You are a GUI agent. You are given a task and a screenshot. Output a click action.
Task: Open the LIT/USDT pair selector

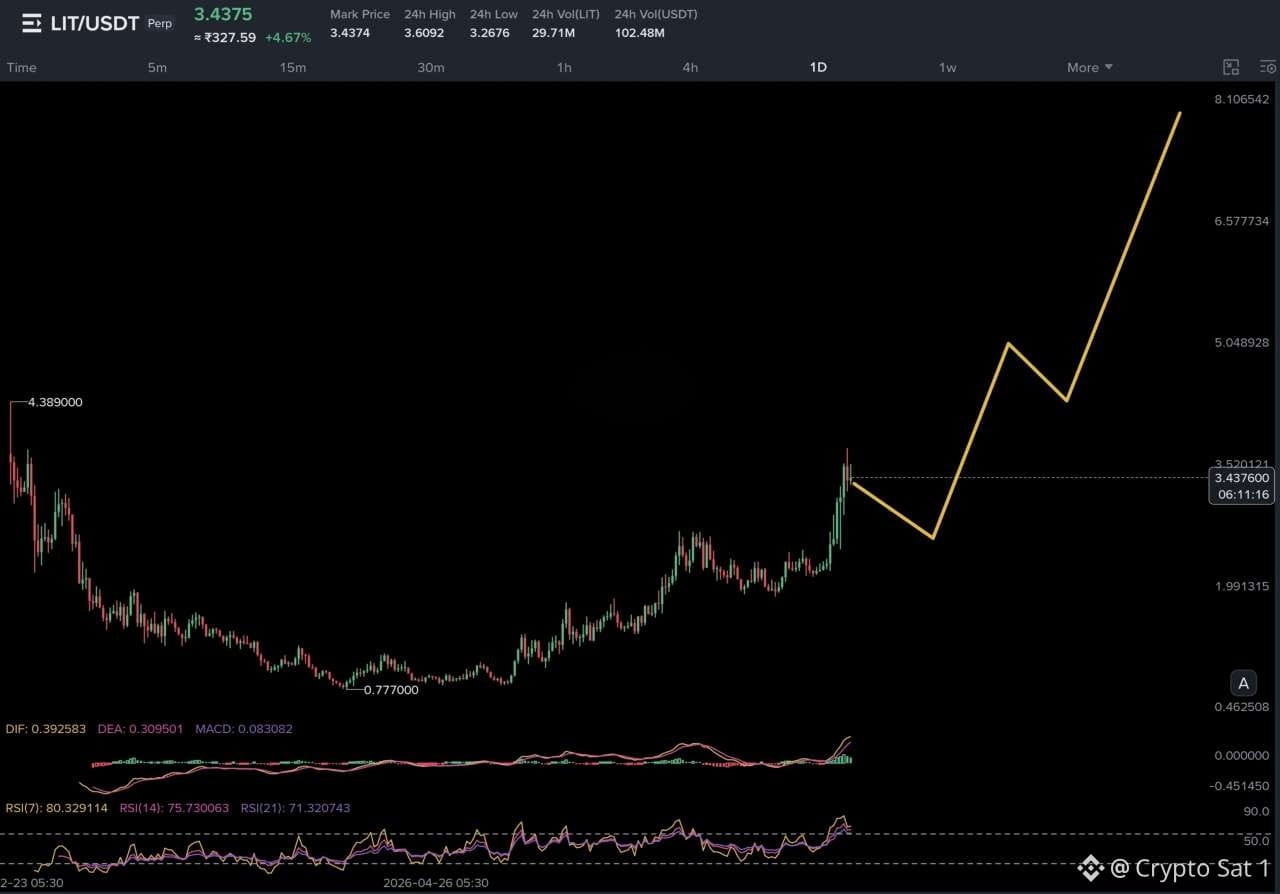click(x=95, y=23)
